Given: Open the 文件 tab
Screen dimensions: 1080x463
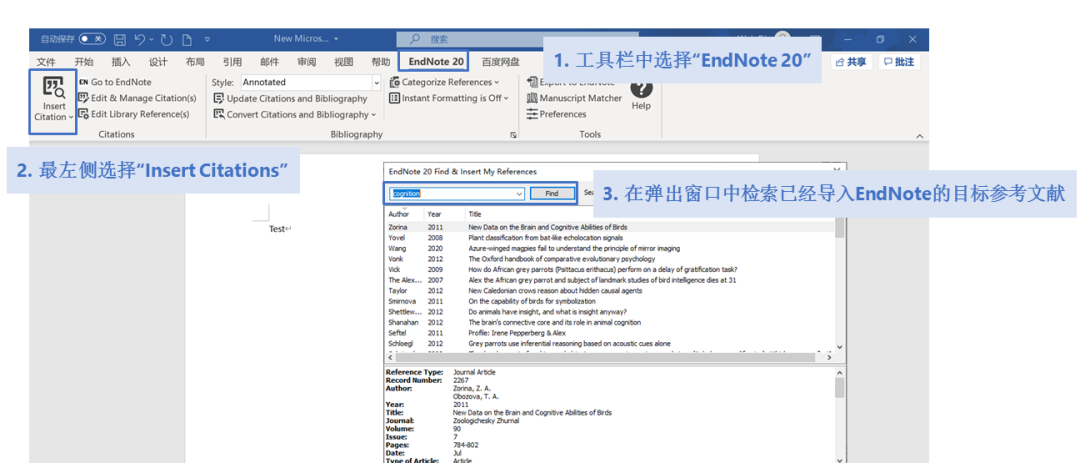Looking at the screenshot, I should point(46,62).
